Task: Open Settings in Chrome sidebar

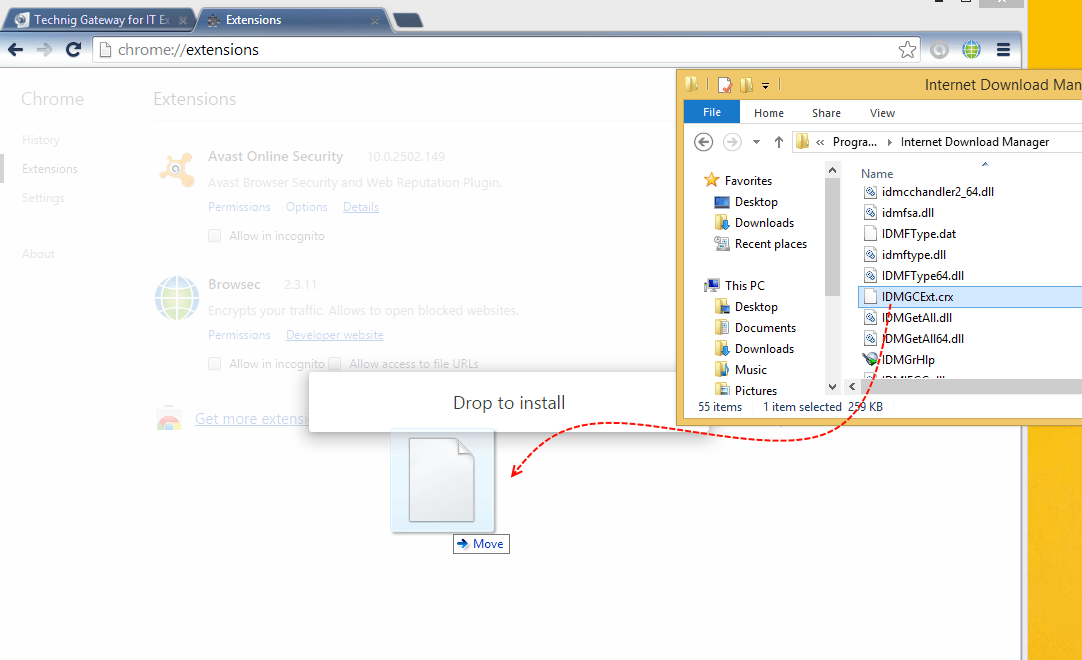Action: [43, 198]
